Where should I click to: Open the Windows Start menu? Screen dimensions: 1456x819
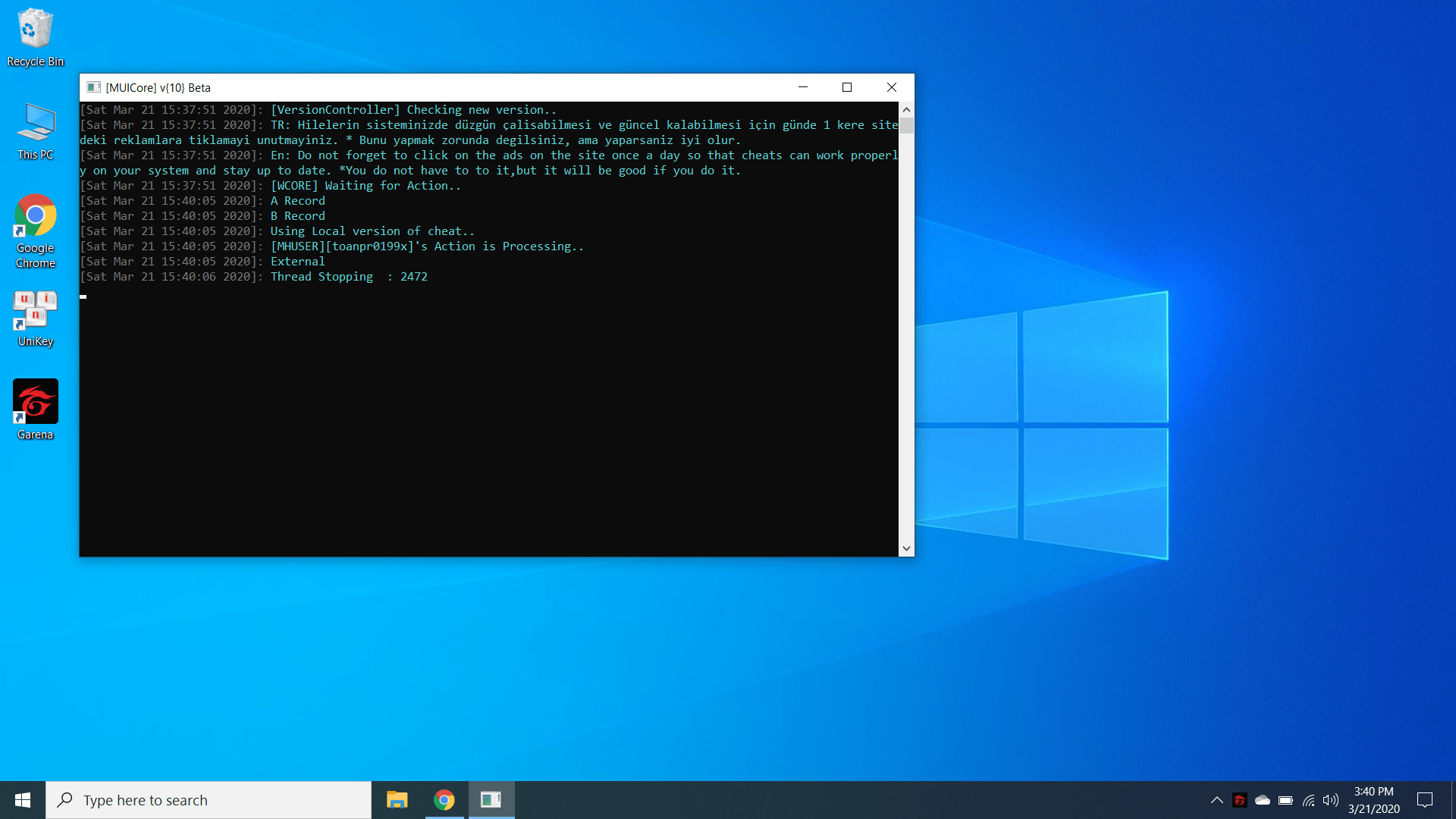point(23,800)
